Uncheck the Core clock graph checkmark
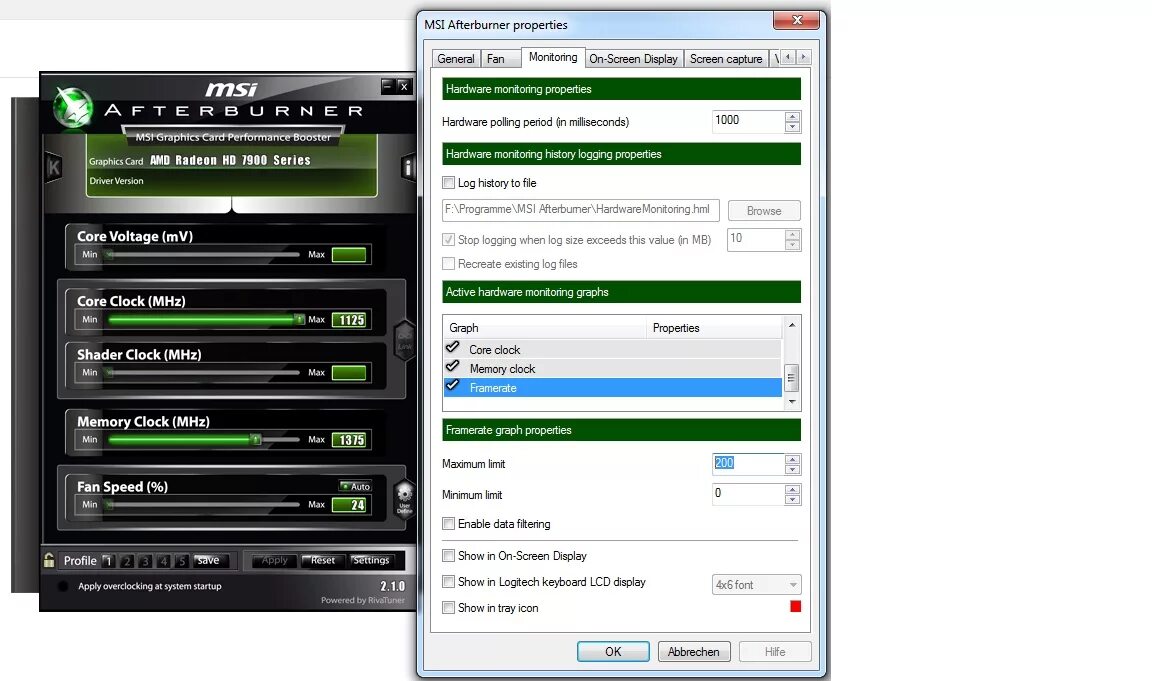1152x681 pixels. coord(453,348)
